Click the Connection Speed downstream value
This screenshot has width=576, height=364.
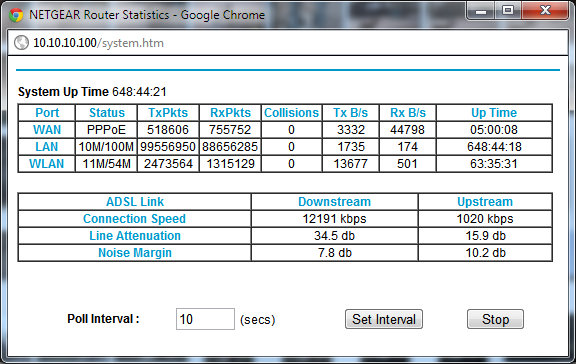(334, 219)
